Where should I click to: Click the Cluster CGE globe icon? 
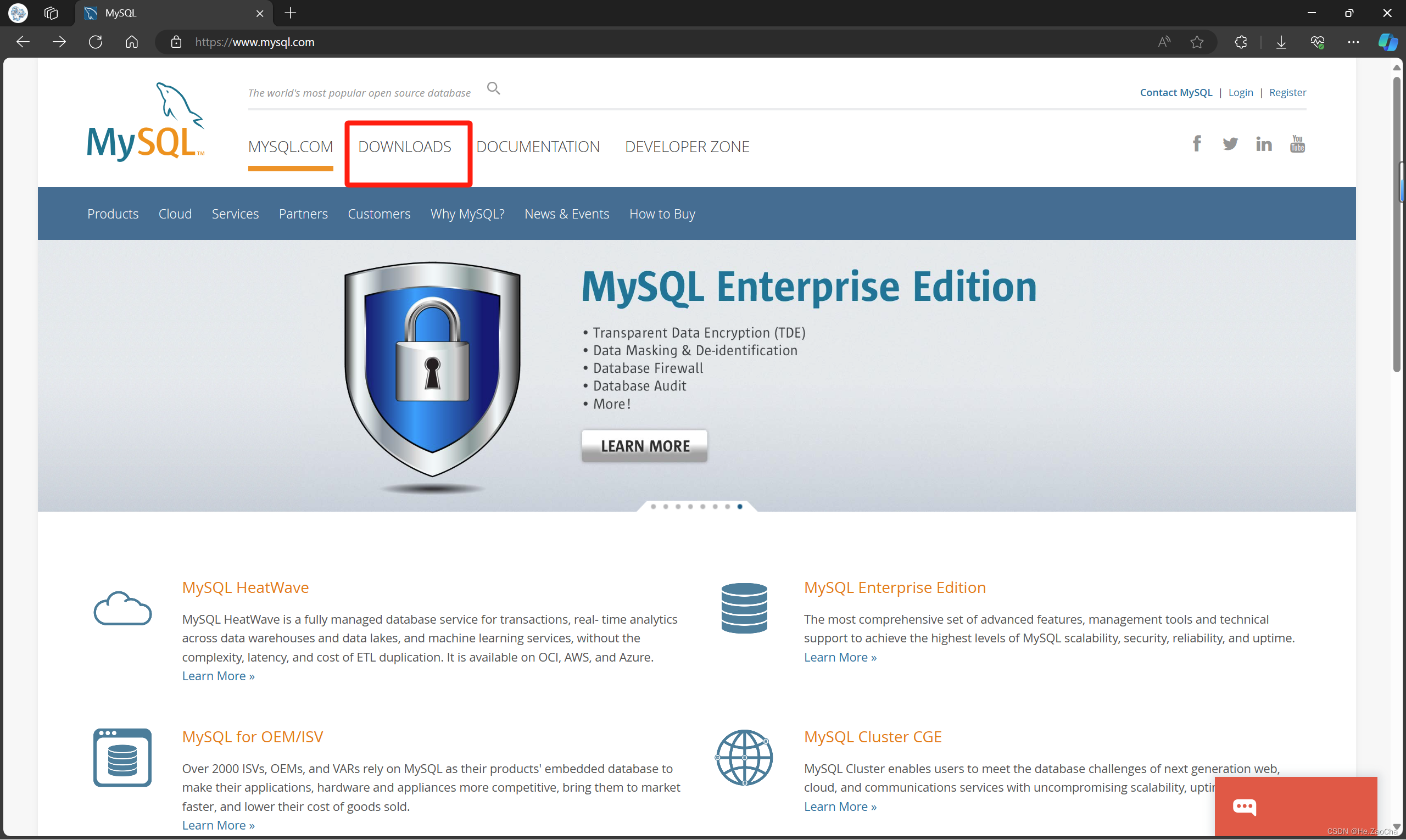744,757
